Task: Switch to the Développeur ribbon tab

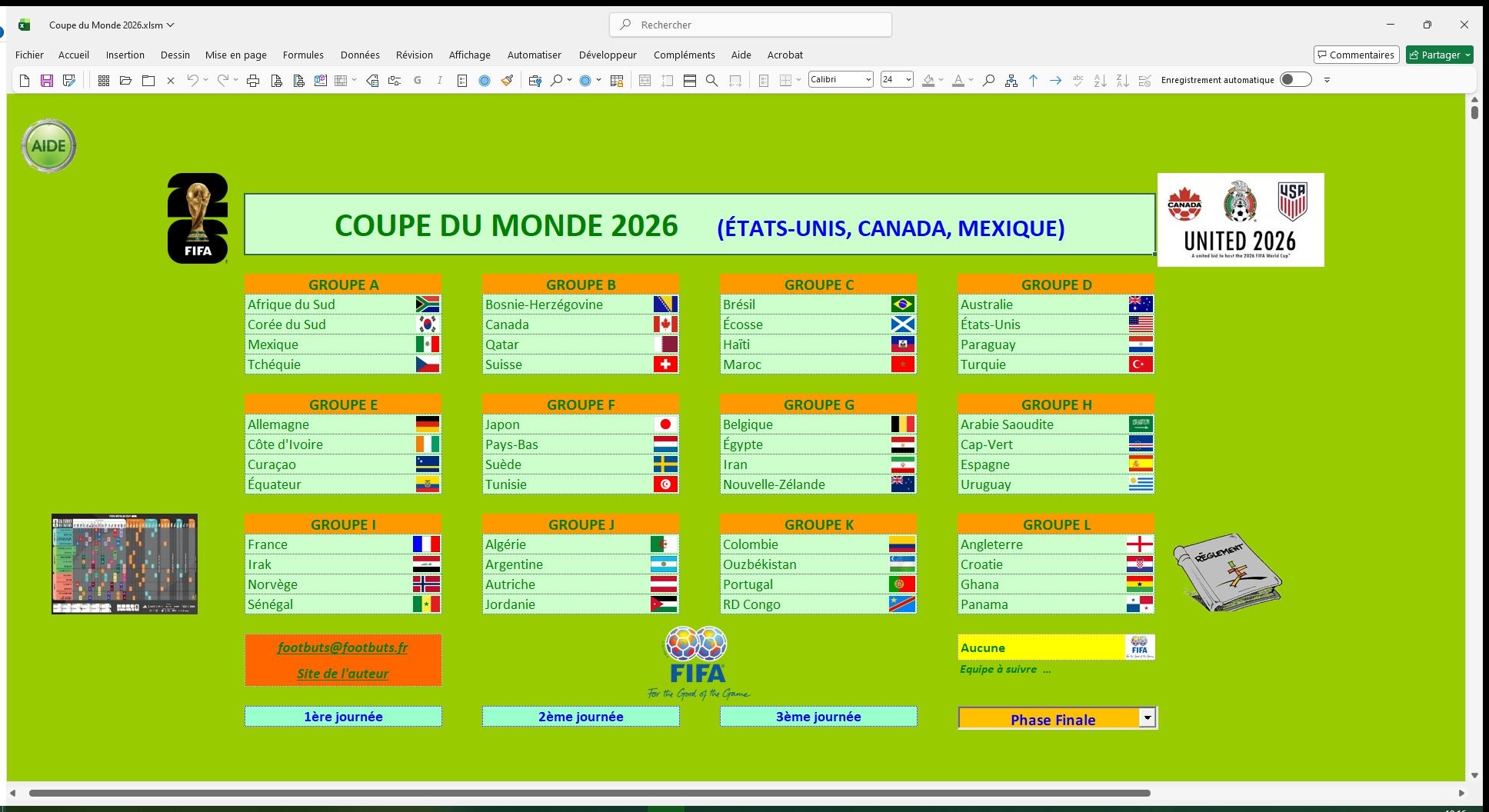Action: (x=608, y=55)
